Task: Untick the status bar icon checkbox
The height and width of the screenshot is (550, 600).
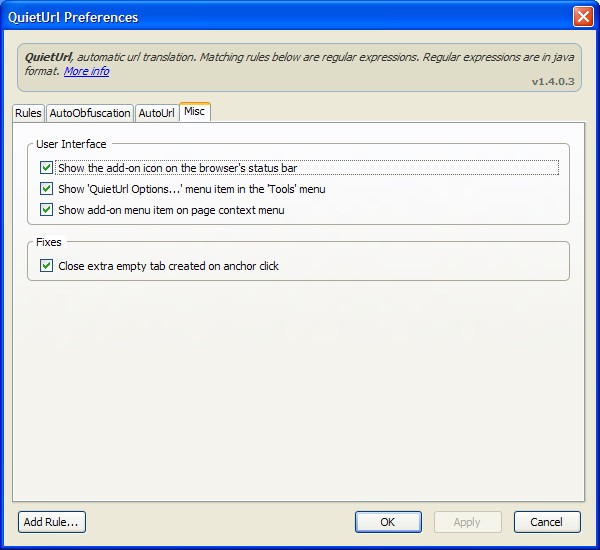Action: click(46, 168)
